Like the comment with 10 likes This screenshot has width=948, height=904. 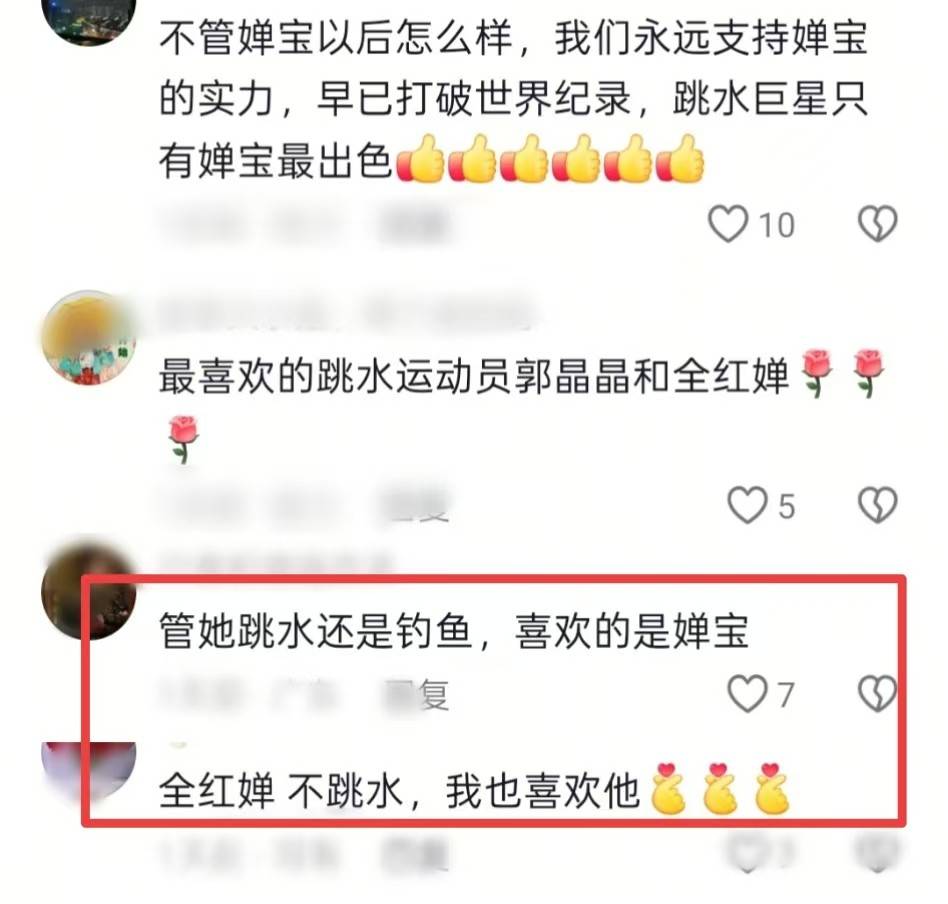[x=728, y=224]
